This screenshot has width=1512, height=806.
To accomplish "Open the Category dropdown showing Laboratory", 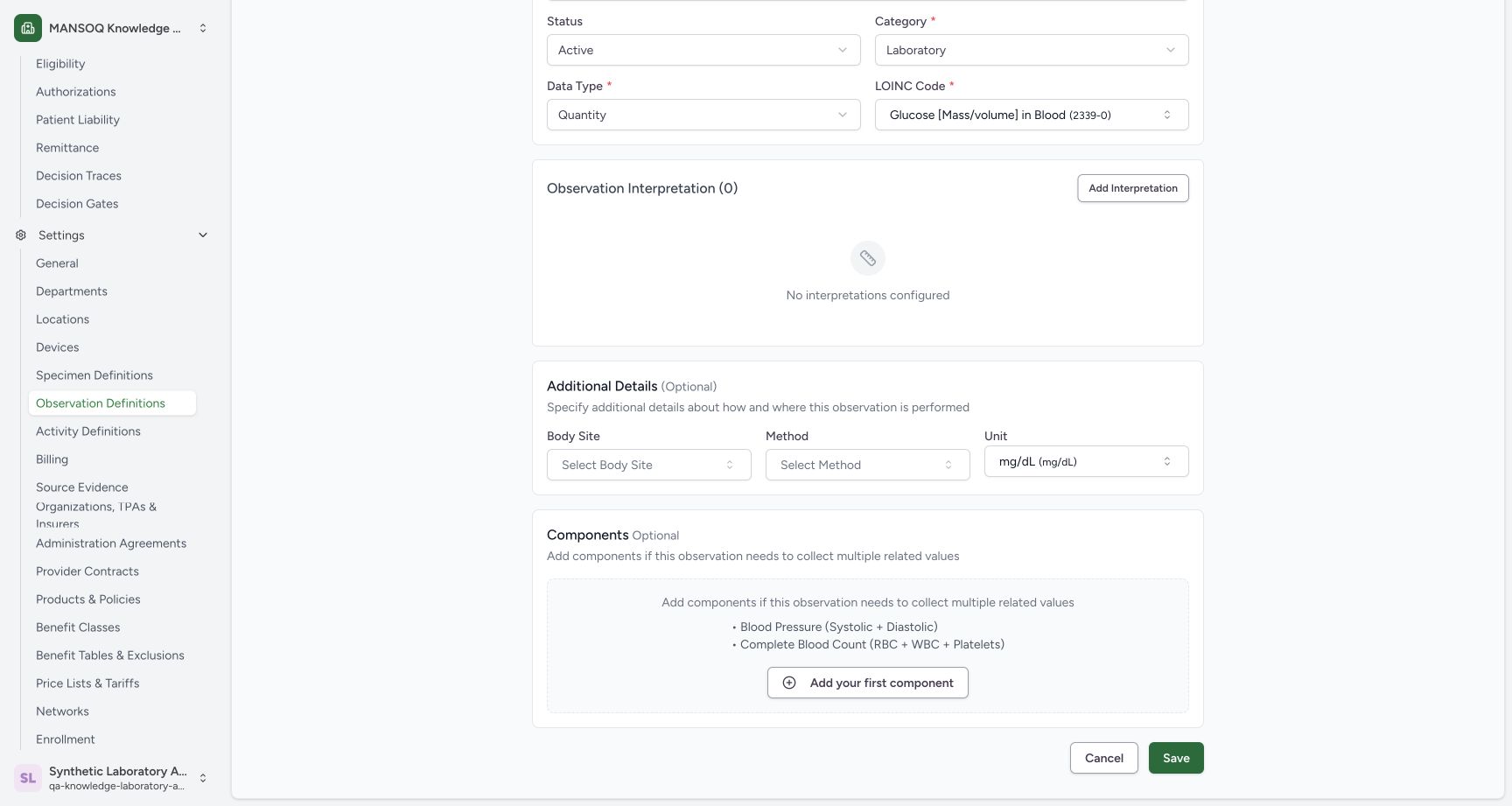I will [1032, 50].
